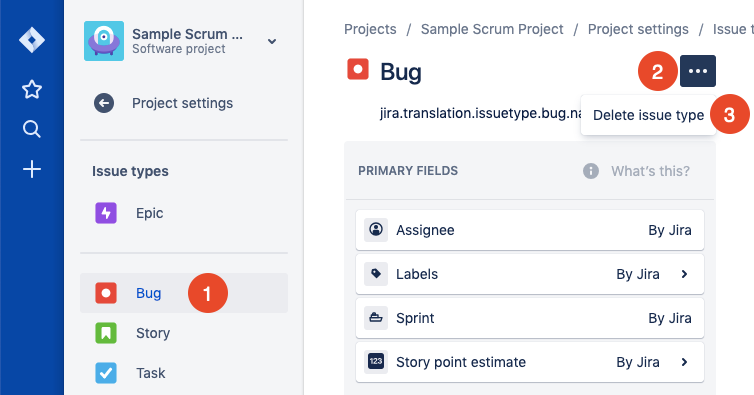Click the plus create icon
The image size is (754, 395).
point(32,169)
